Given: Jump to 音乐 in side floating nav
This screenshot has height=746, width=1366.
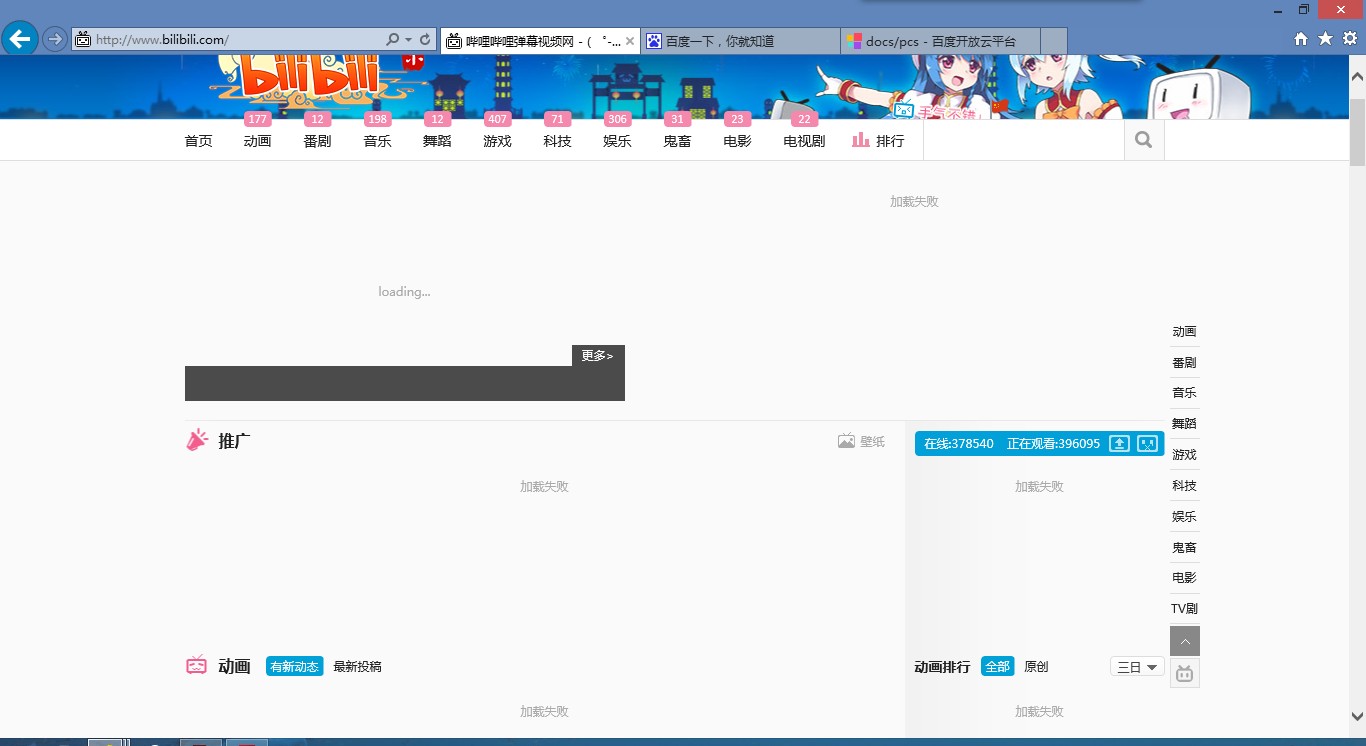Looking at the screenshot, I should pos(1184,393).
